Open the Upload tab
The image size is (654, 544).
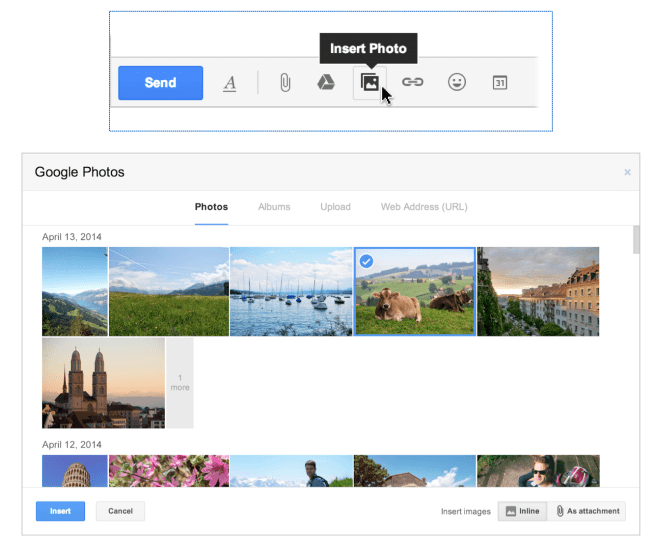335,207
